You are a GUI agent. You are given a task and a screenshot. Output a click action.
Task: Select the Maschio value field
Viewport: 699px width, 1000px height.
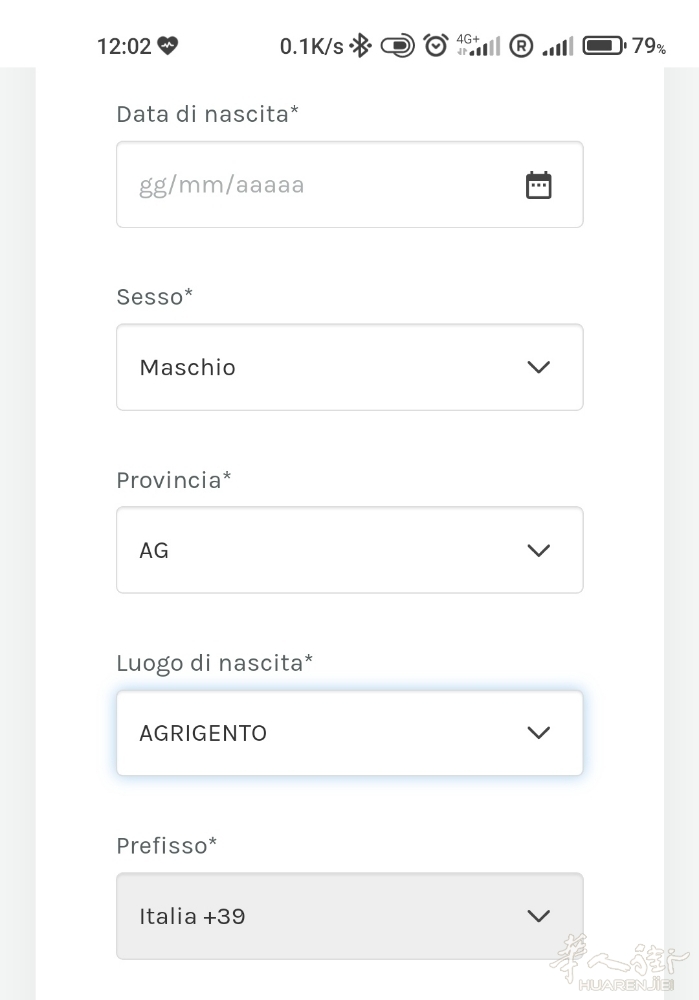(350, 367)
